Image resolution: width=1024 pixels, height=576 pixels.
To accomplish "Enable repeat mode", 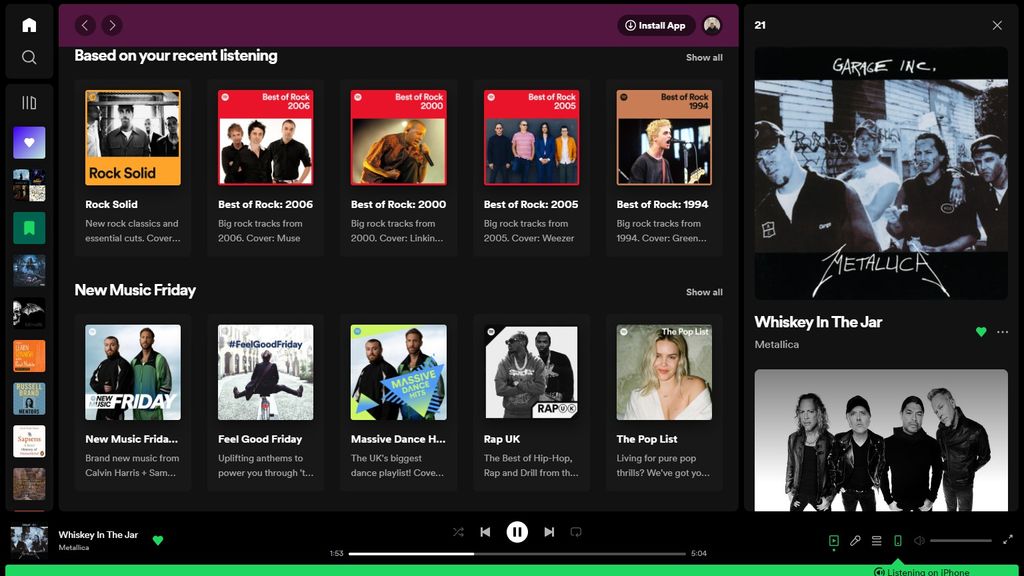I will (576, 532).
